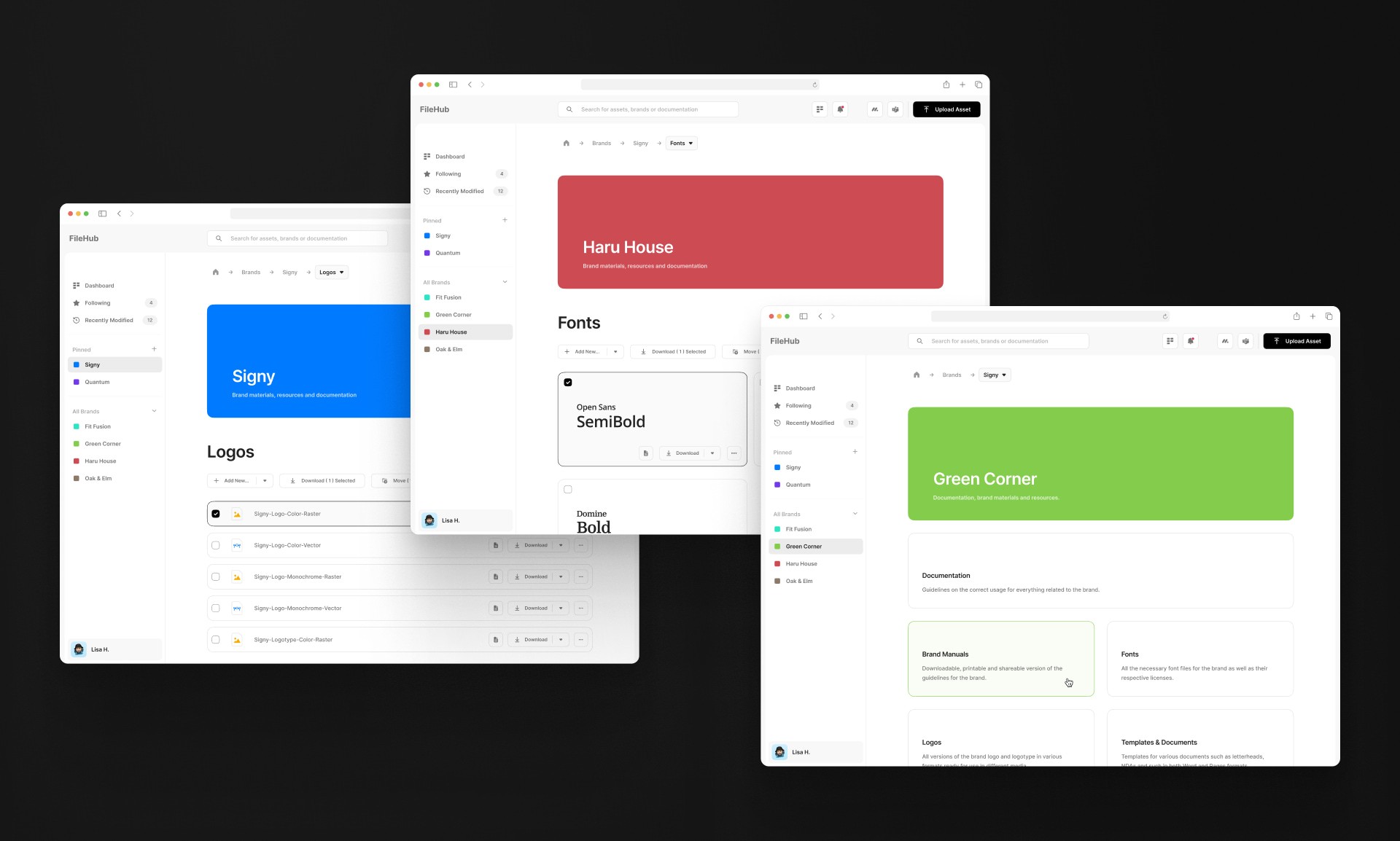Click the Upload Asset button
The width and height of the screenshot is (1400, 841).
947,109
